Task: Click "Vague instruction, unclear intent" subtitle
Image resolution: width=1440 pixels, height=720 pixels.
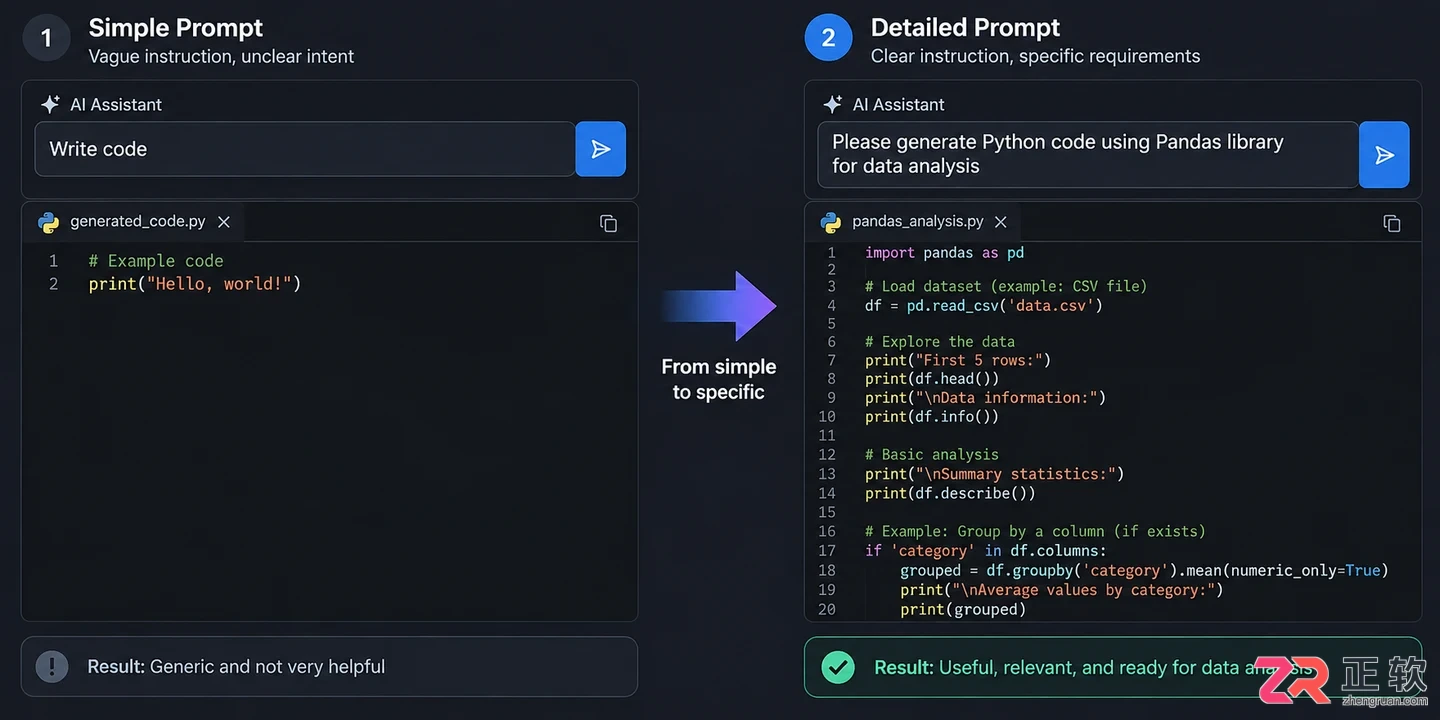Action: click(x=221, y=57)
